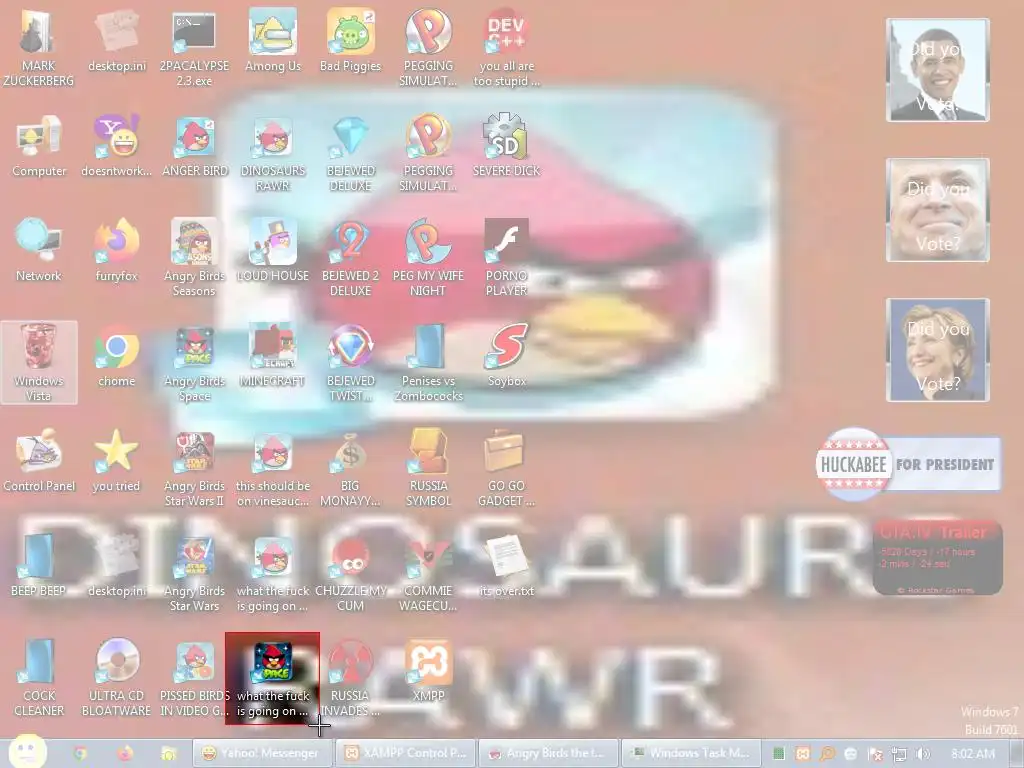Open the Control Panel icon
The width and height of the screenshot is (1024, 768).
(39, 461)
